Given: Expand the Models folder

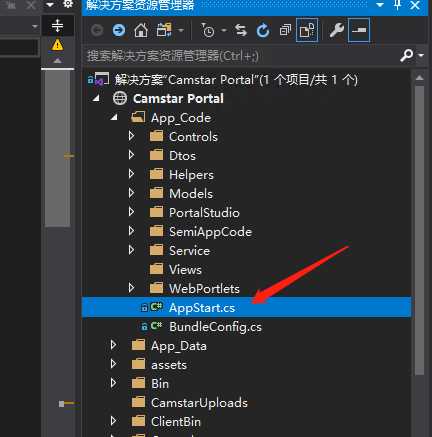Looking at the screenshot, I should [131, 193].
